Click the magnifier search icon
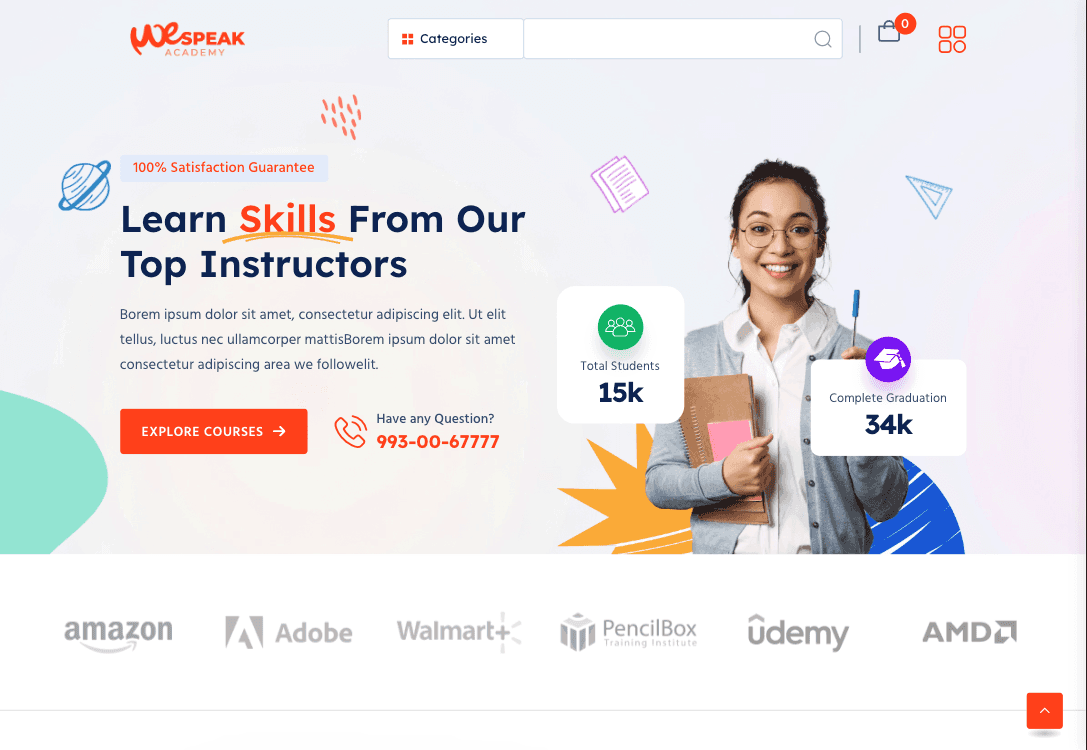The width and height of the screenshot is (1087, 750). pyautogui.click(x=823, y=39)
